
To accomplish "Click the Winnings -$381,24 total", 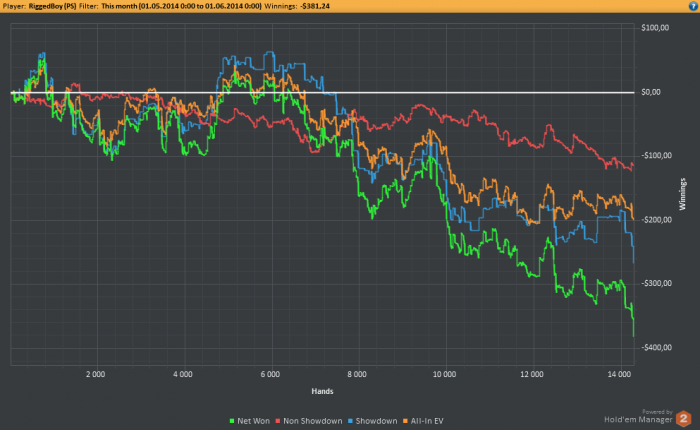I will click(x=297, y=6).
